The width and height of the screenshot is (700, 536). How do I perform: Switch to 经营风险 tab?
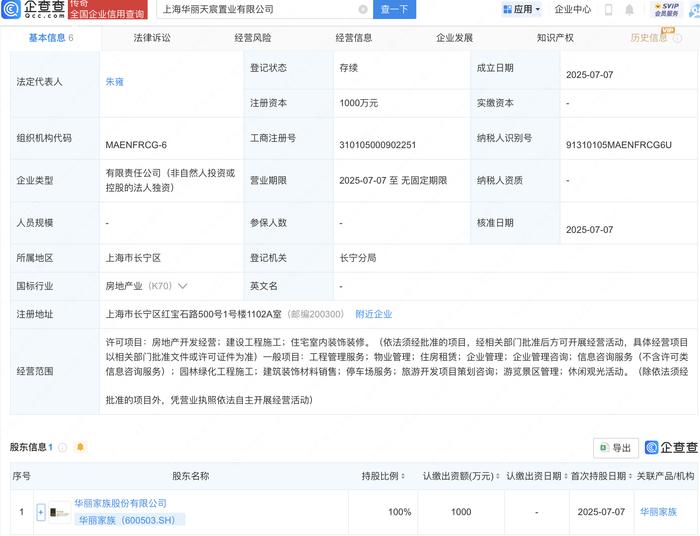click(253, 38)
